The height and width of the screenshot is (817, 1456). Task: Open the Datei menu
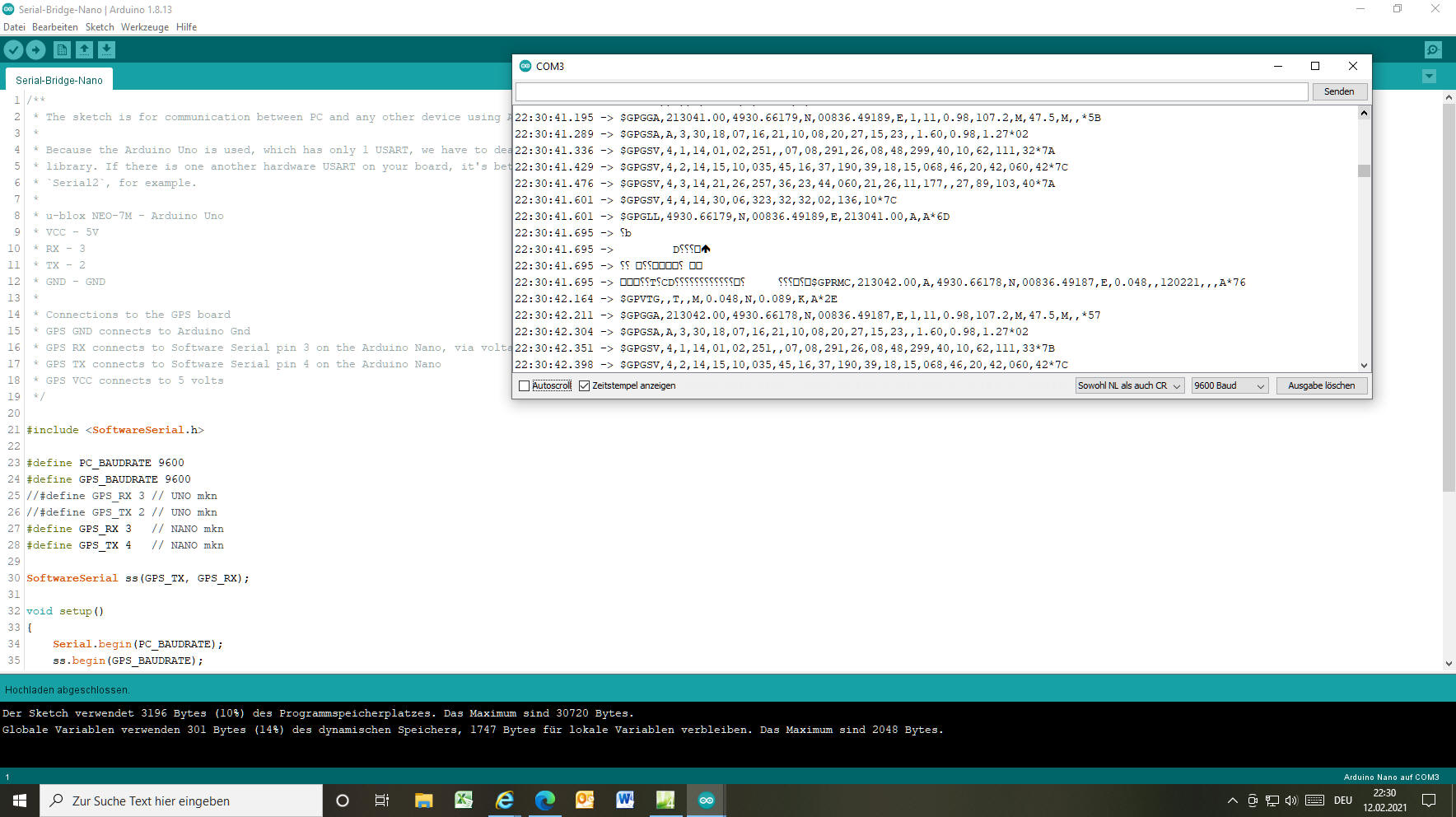pos(14,26)
